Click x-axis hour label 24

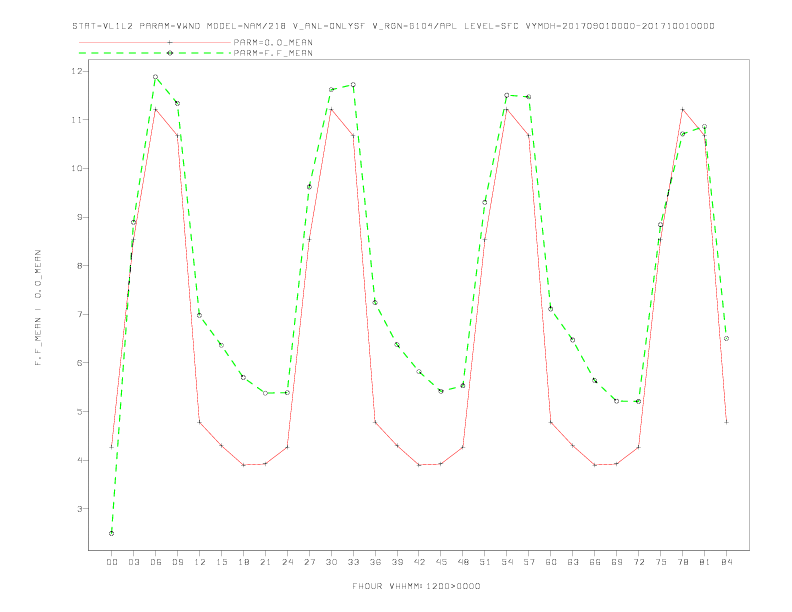pyautogui.click(x=287, y=562)
